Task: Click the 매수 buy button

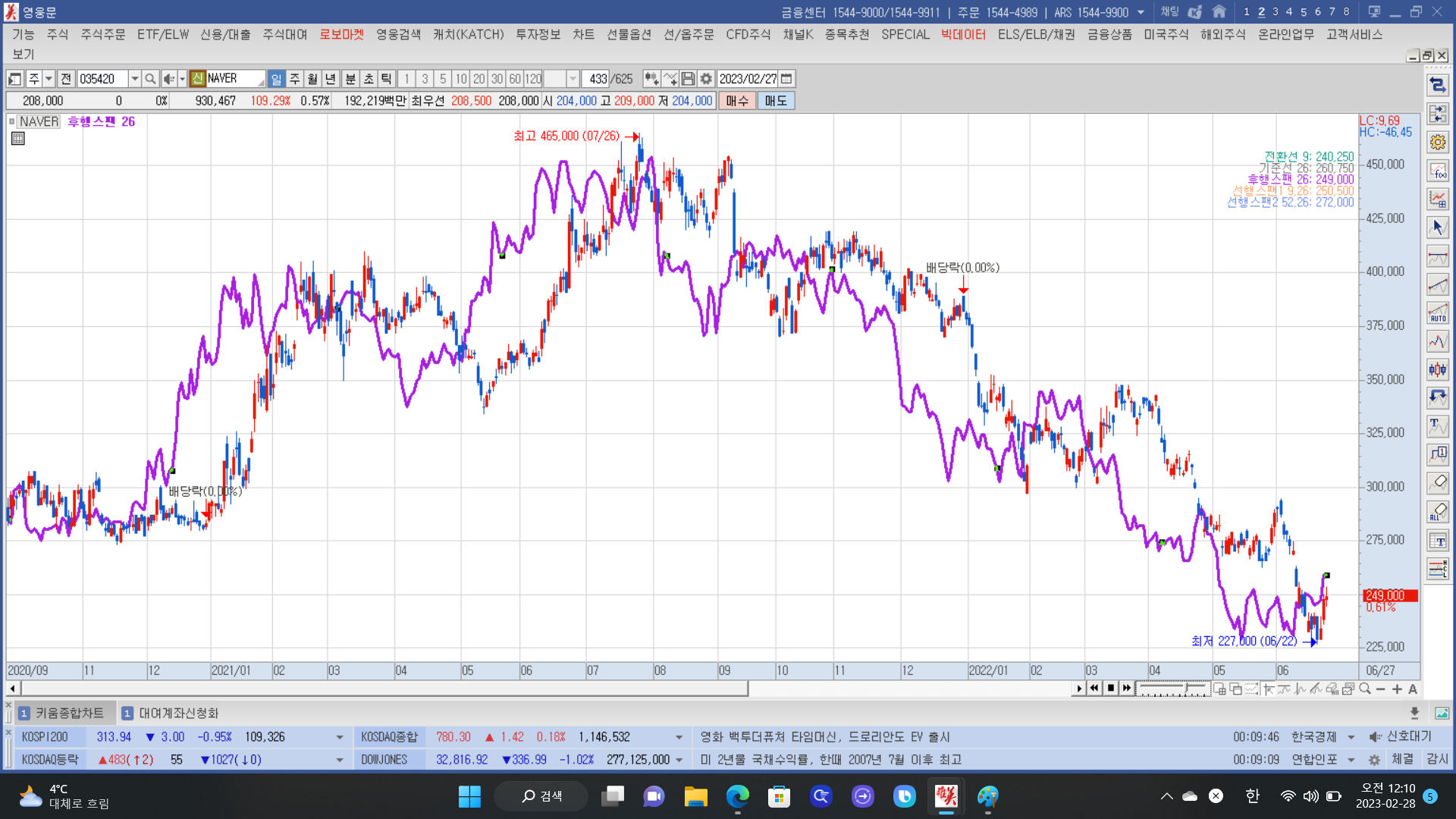Action: click(736, 101)
